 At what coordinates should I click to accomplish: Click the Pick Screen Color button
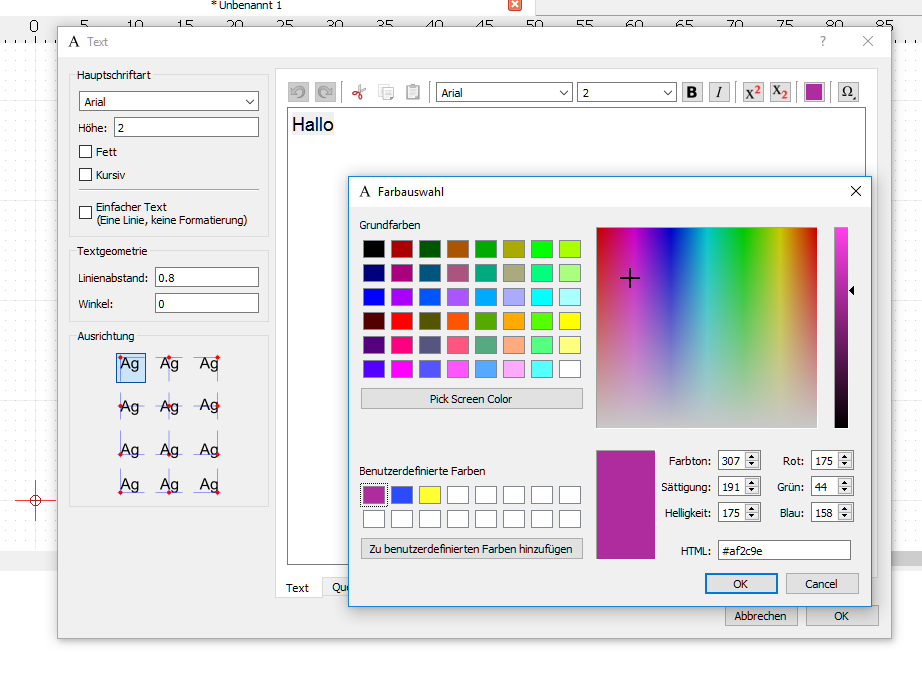point(471,399)
